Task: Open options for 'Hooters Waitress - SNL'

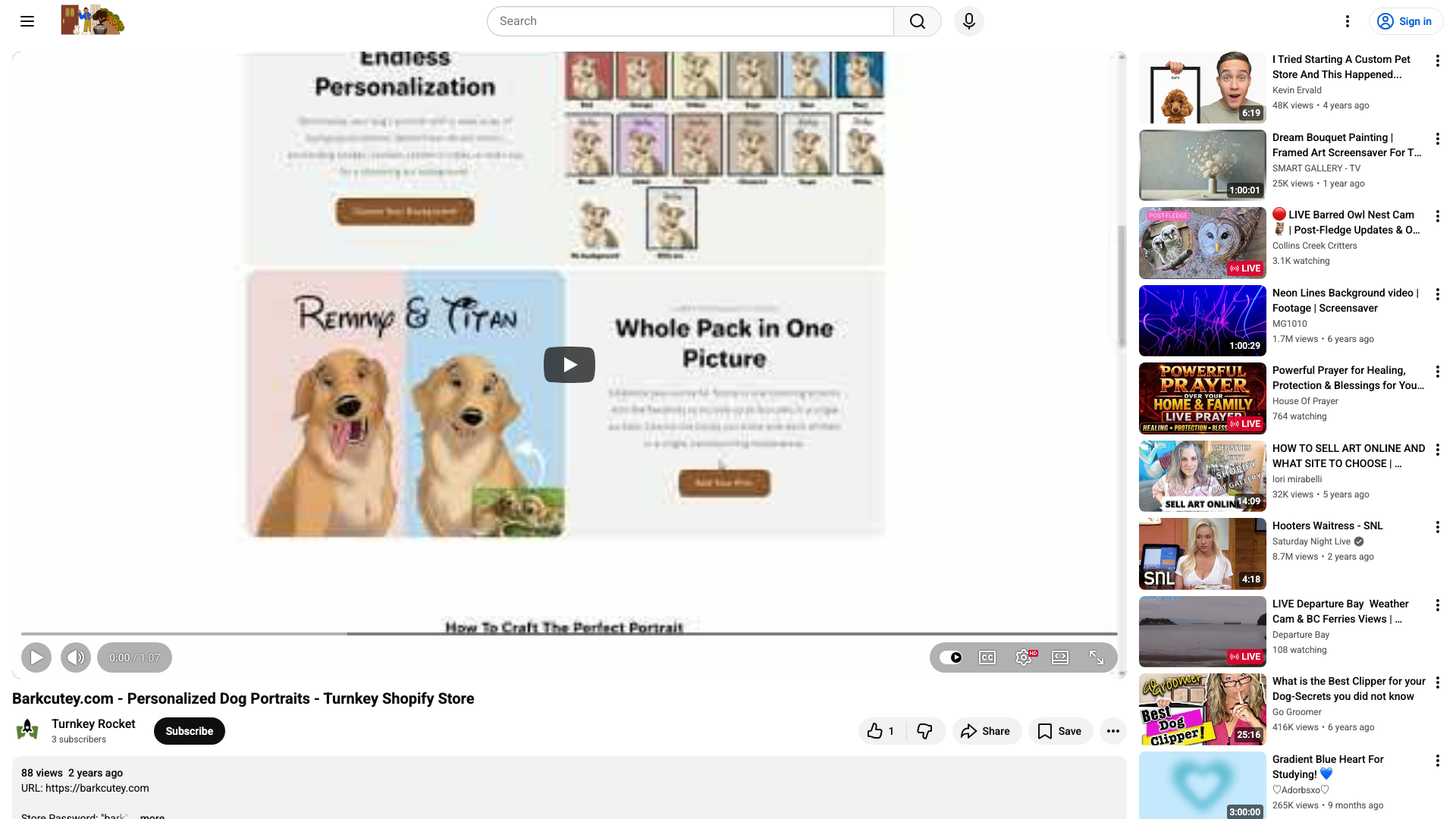Action: (x=1438, y=527)
